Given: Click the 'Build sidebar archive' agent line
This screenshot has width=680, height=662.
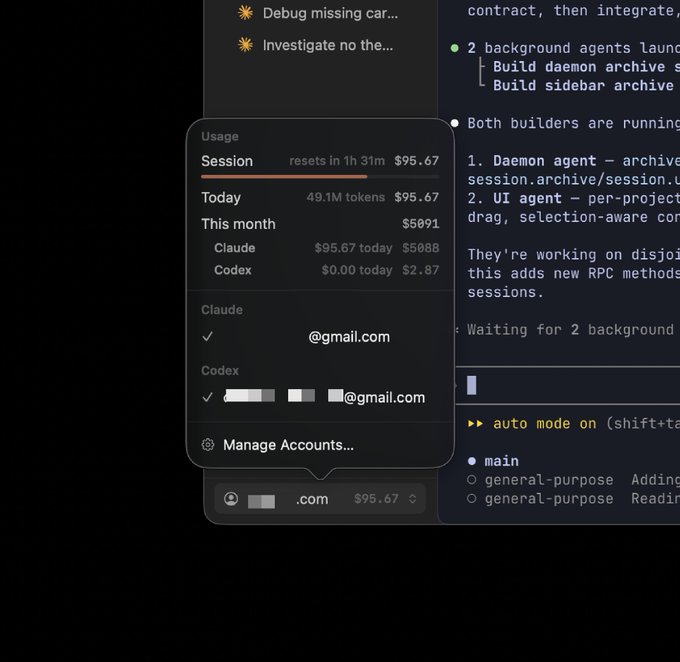Looking at the screenshot, I should (586, 85).
